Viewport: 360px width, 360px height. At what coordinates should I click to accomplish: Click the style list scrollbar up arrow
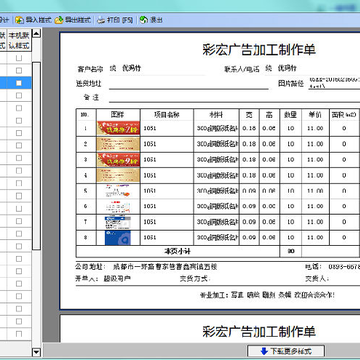pos(36,33)
